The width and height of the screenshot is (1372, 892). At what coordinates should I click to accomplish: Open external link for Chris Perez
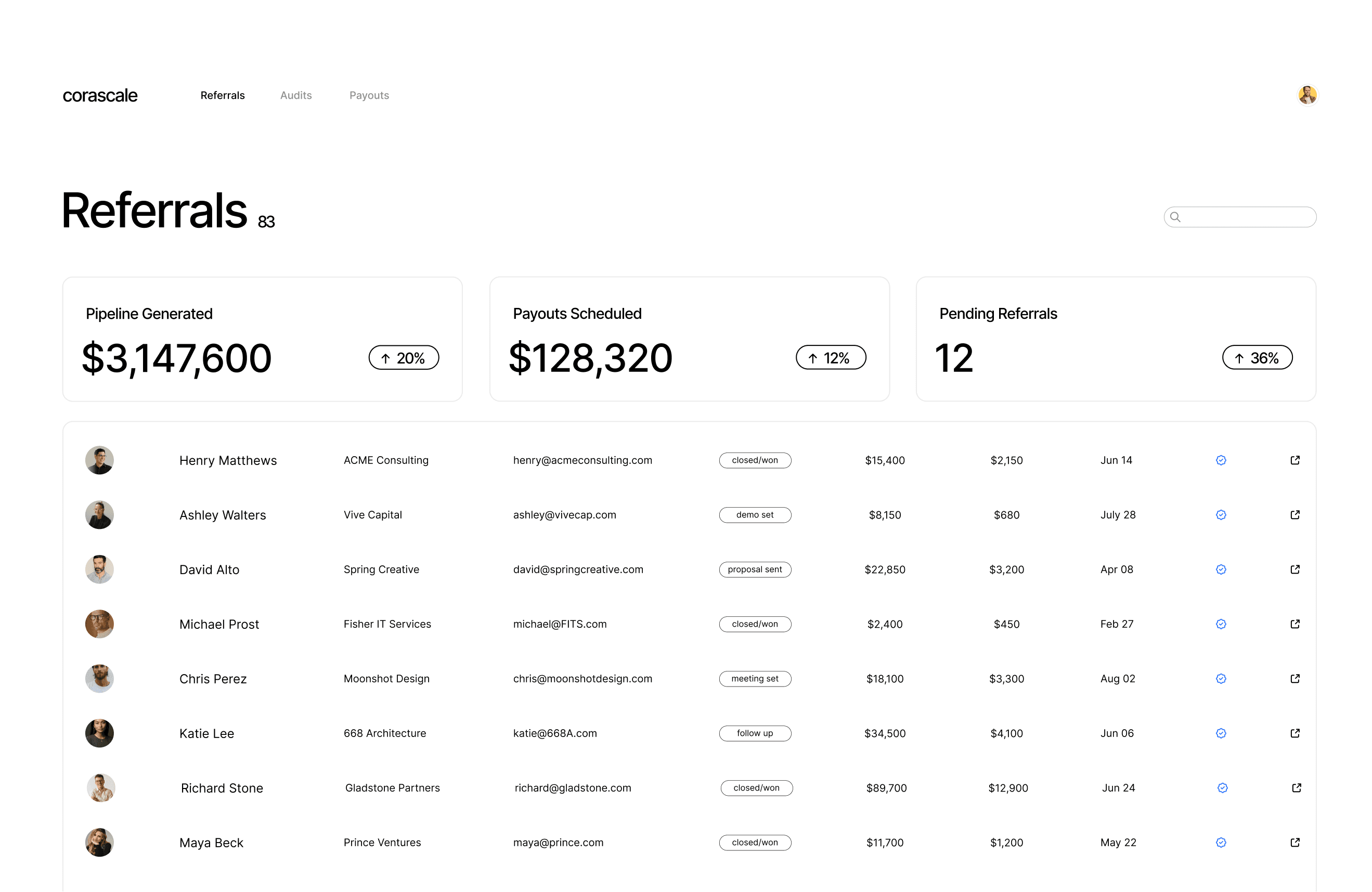[1295, 679]
